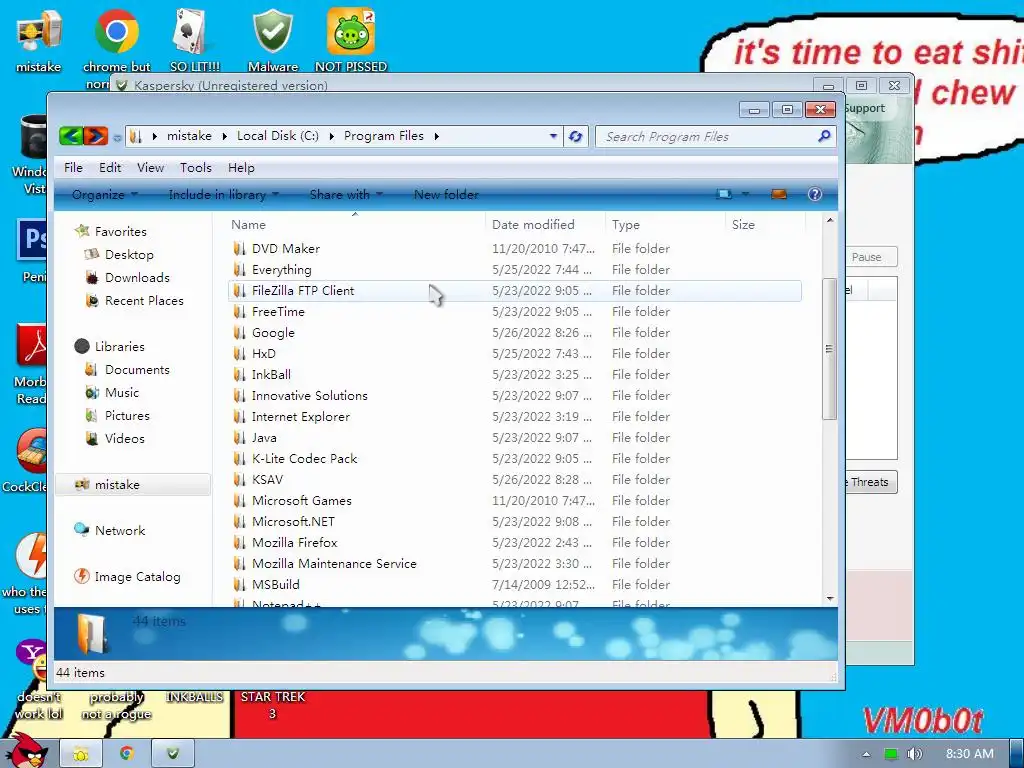Click the scrollbar down arrow
The image size is (1024, 768).
(x=830, y=598)
